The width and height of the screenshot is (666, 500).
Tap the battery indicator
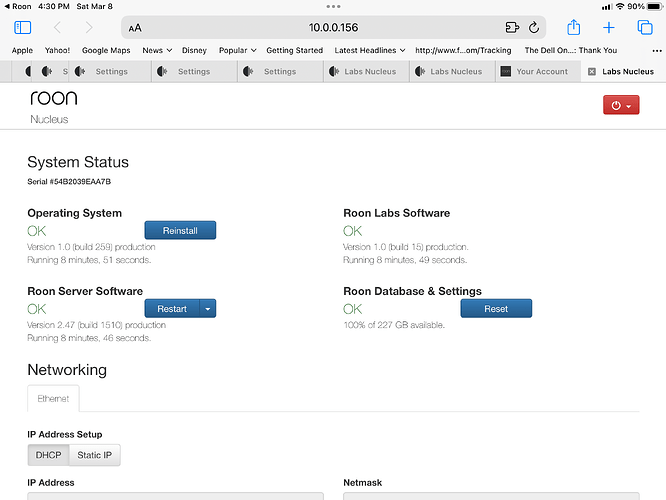pos(655,6)
